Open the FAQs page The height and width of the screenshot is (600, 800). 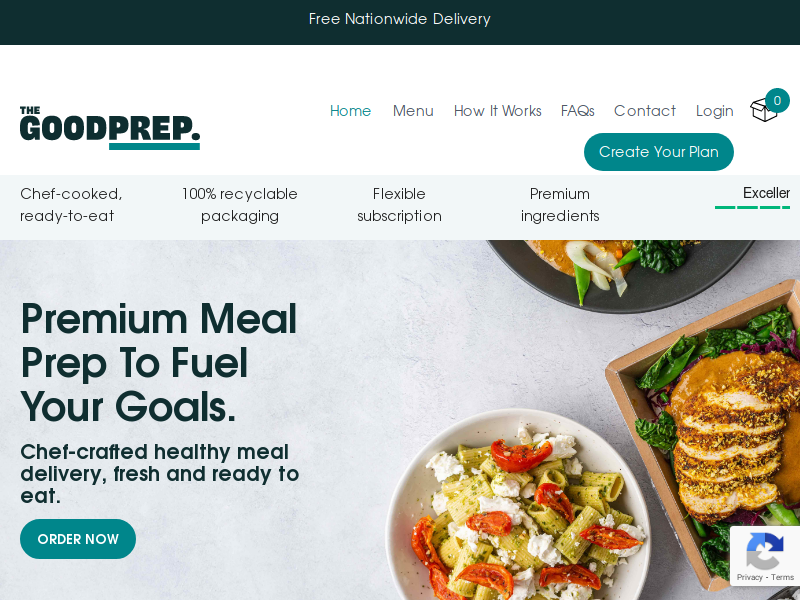pos(578,111)
